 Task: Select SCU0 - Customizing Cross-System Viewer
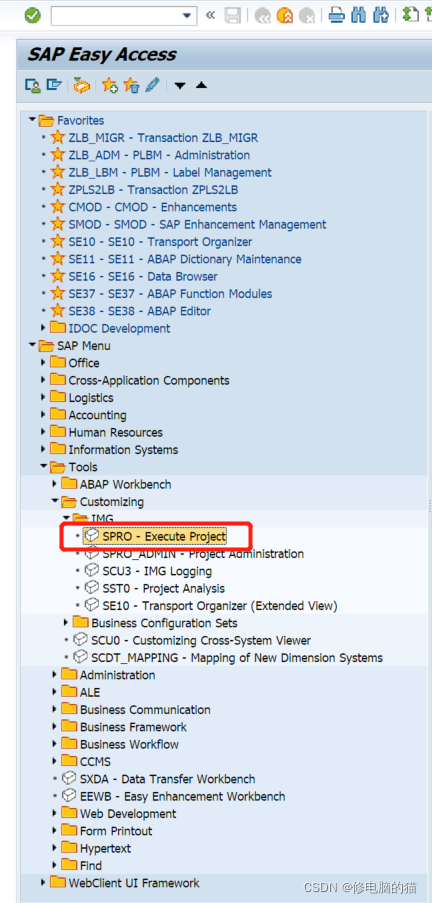tap(201, 640)
